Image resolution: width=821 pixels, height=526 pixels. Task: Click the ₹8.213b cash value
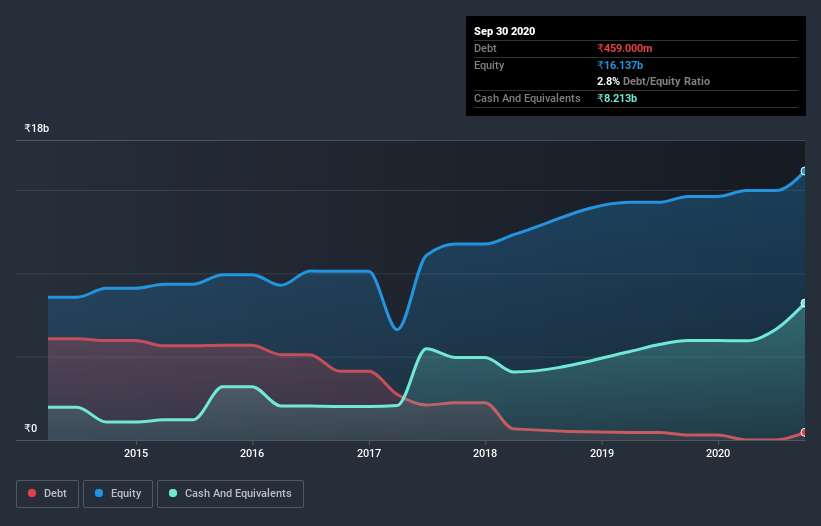pyautogui.click(x=617, y=98)
